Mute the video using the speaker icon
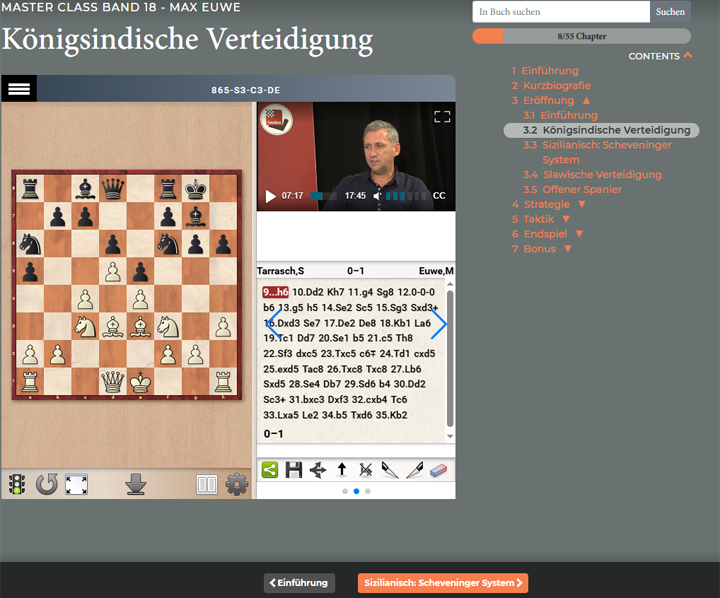The height and width of the screenshot is (598, 720). [x=378, y=196]
